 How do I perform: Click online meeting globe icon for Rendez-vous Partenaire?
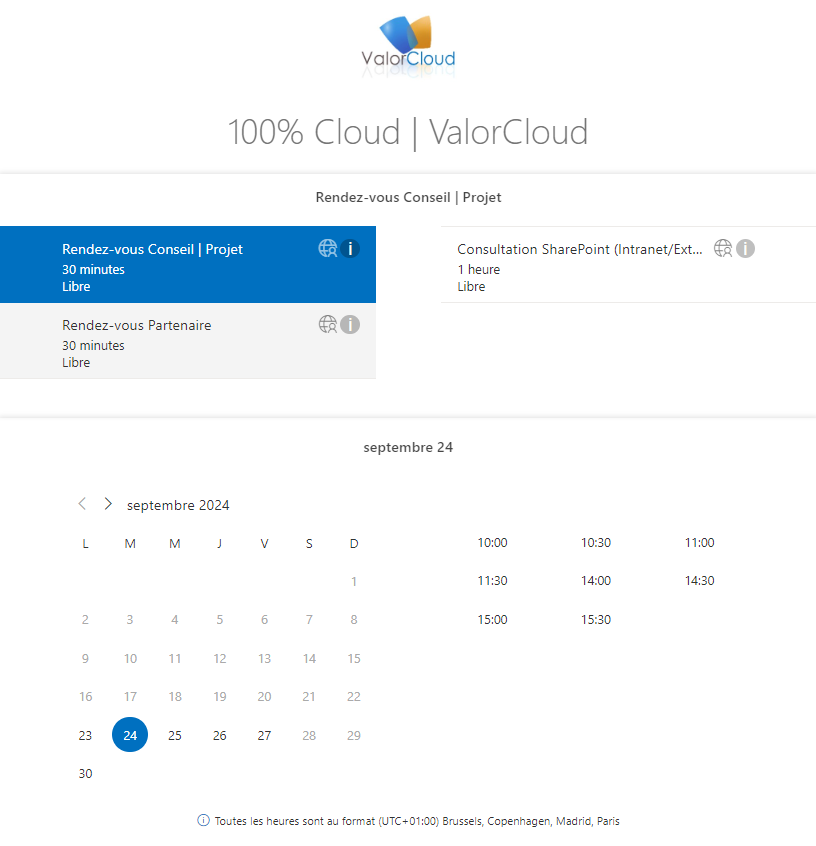(x=328, y=325)
